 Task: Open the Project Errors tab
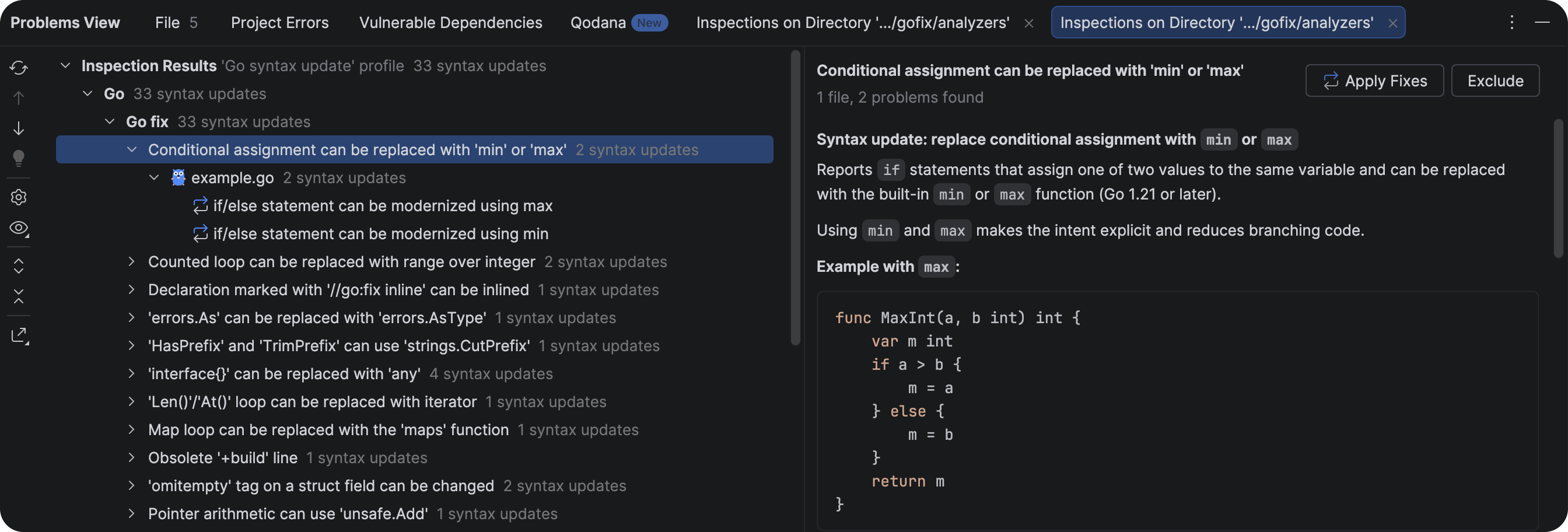point(279,23)
